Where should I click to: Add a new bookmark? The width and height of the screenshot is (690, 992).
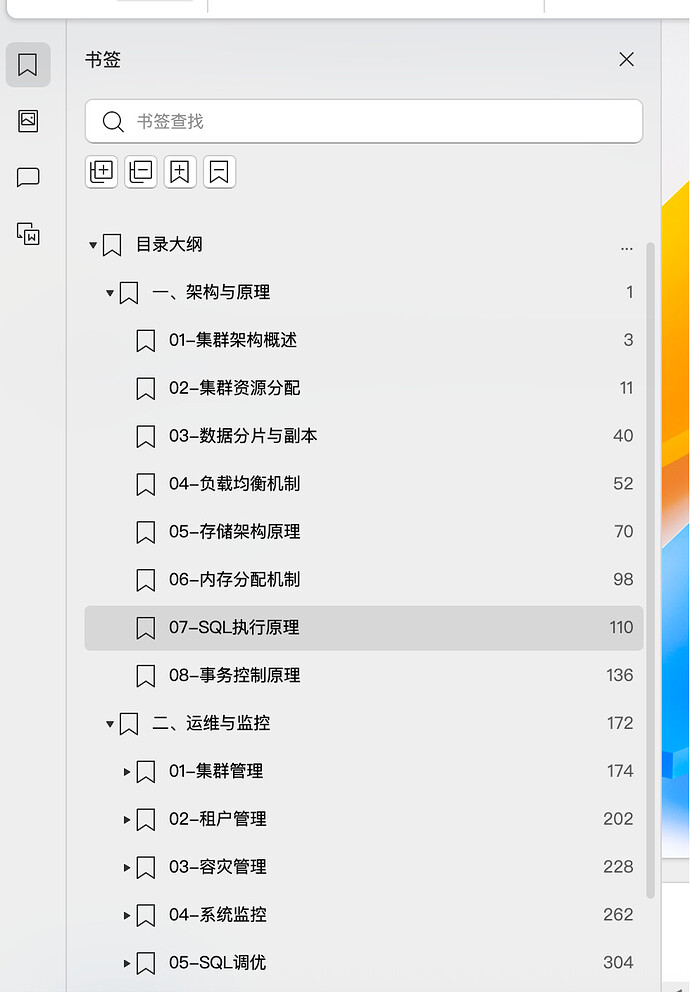coord(180,172)
